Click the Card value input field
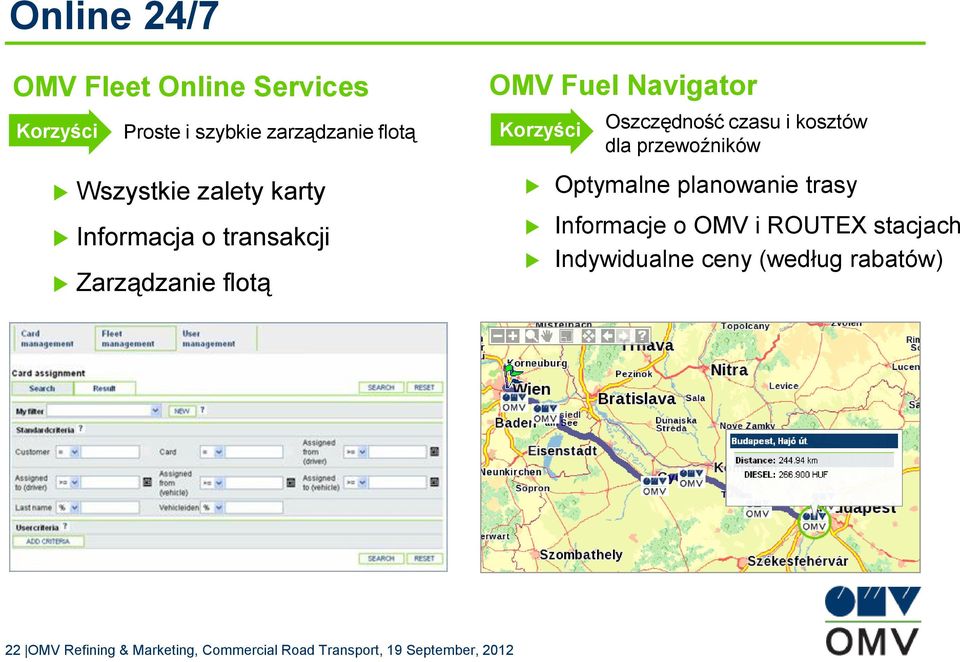This screenshot has height=662, width=960. pyautogui.click(x=254, y=452)
